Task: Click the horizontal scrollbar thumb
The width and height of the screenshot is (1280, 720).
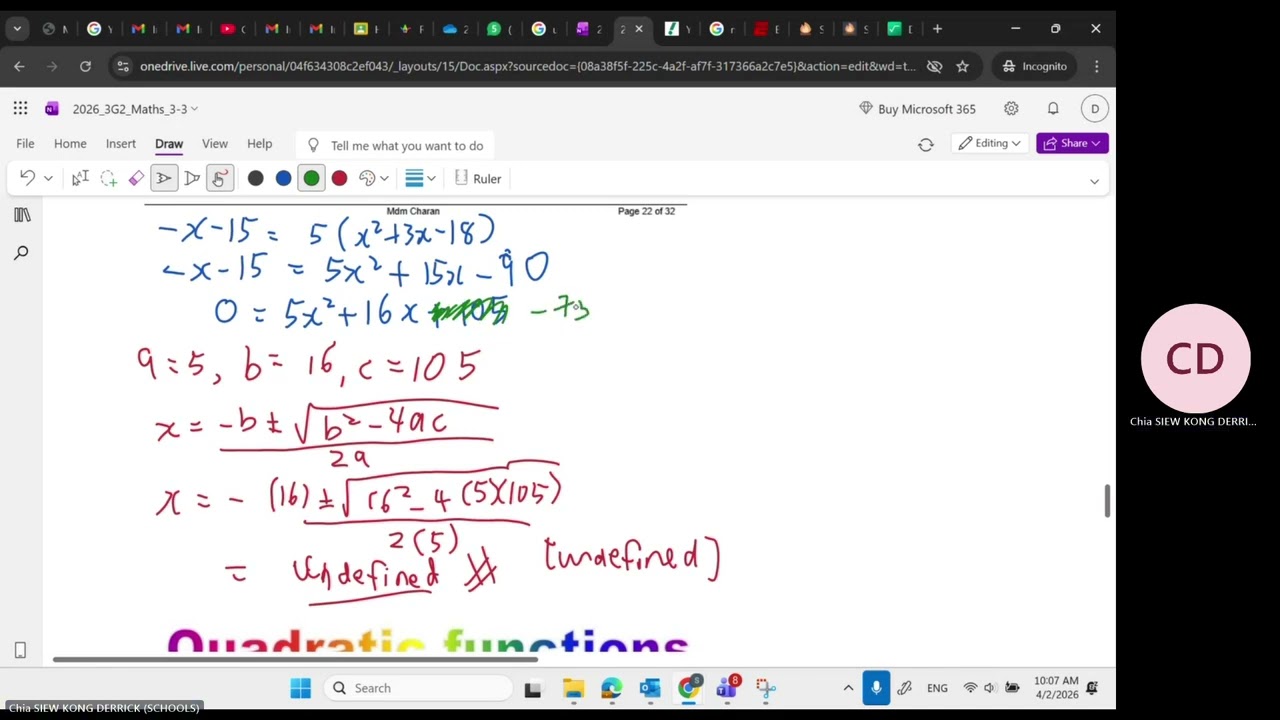Action: click(x=295, y=659)
